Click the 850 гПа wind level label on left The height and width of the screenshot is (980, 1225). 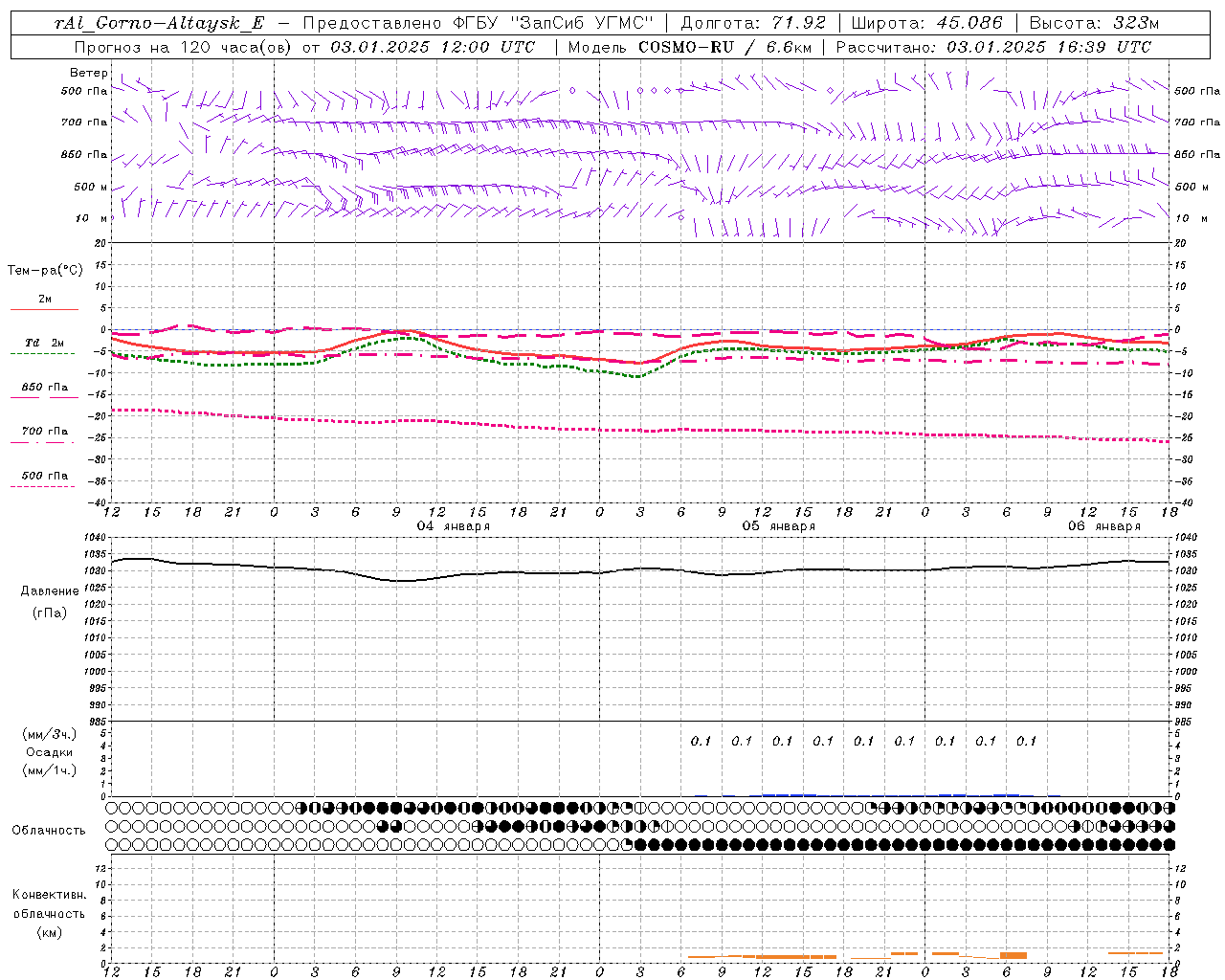point(84,154)
